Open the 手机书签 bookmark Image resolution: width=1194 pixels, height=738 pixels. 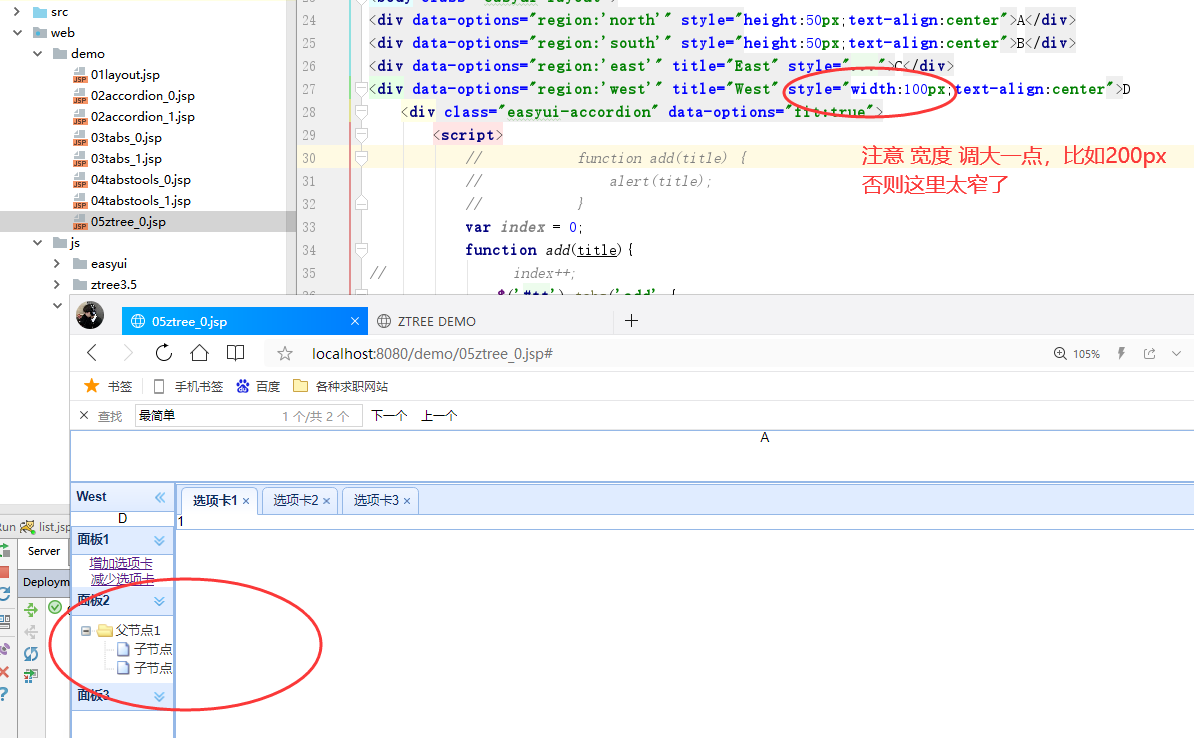pyautogui.click(x=189, y=386)
